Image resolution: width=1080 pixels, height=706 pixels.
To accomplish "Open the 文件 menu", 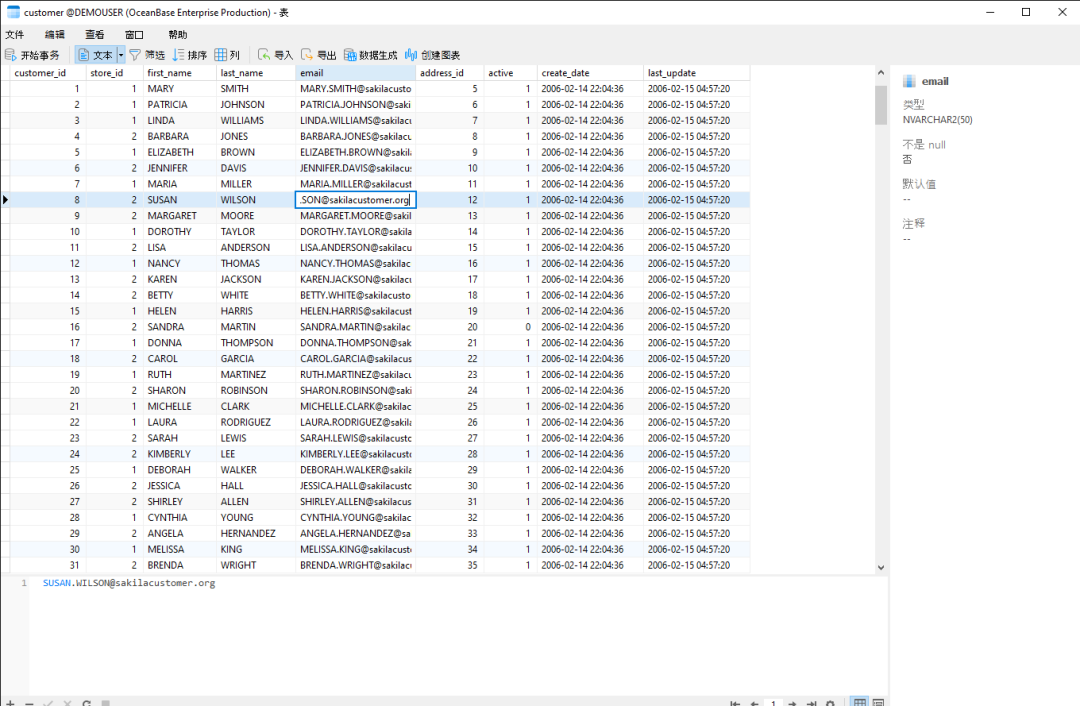I will [x=14, y=34].
